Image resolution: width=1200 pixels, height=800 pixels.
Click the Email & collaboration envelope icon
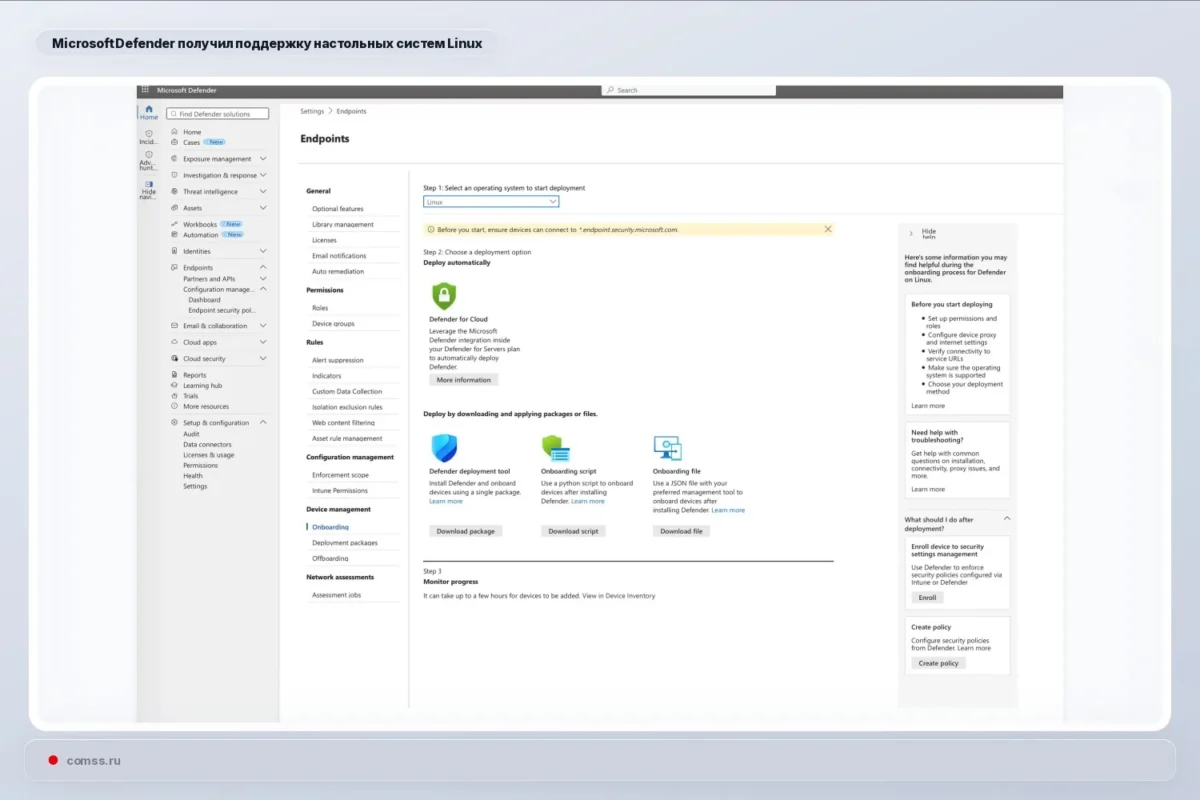pyautogui.click(x=174, y=326)
